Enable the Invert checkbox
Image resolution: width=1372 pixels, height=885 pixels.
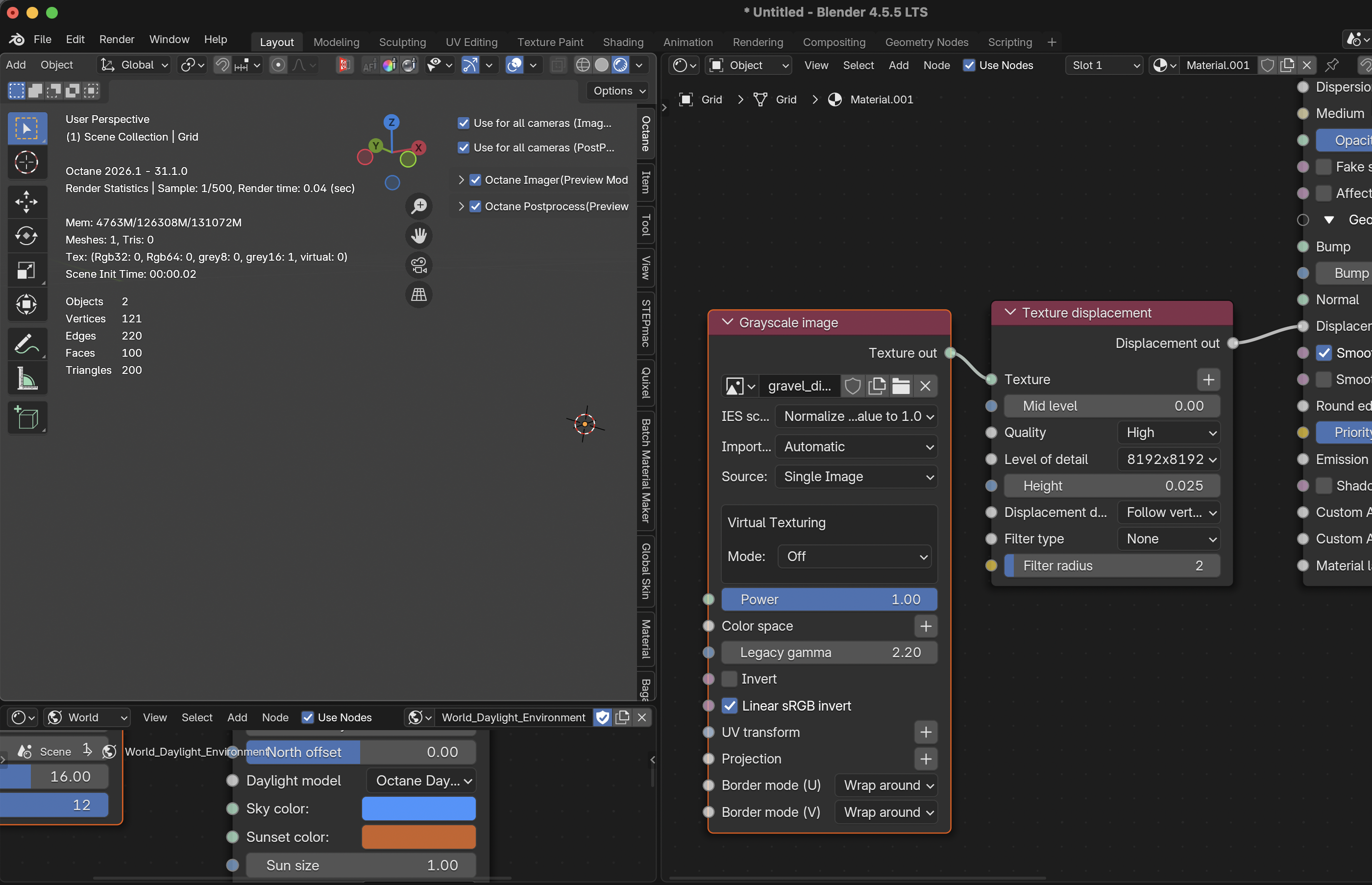(x=730, y=679)
